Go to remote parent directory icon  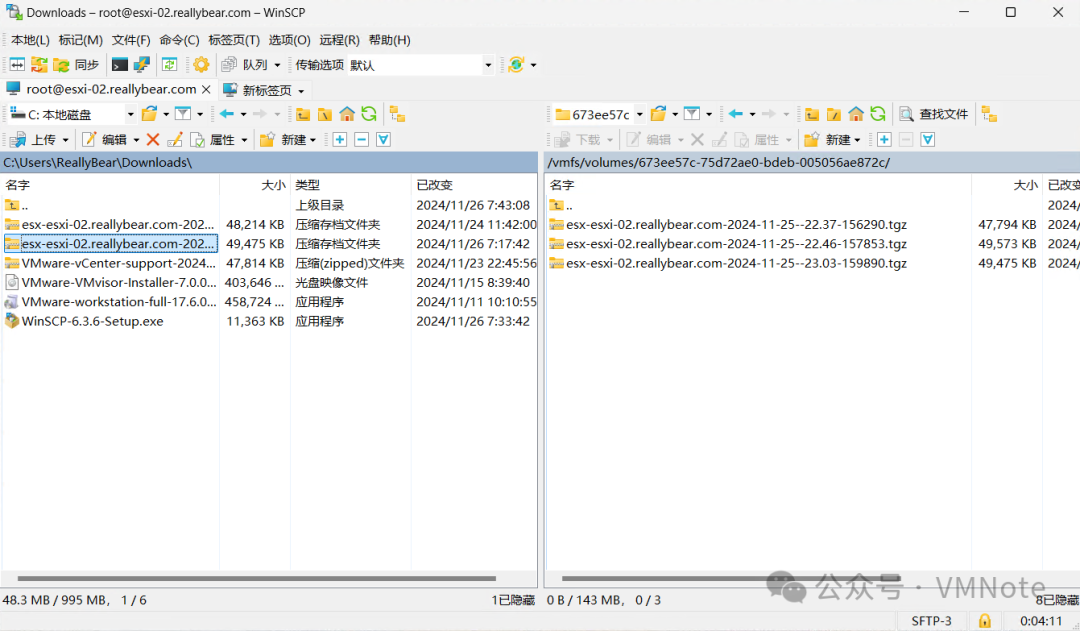click(x=812, y=114)
